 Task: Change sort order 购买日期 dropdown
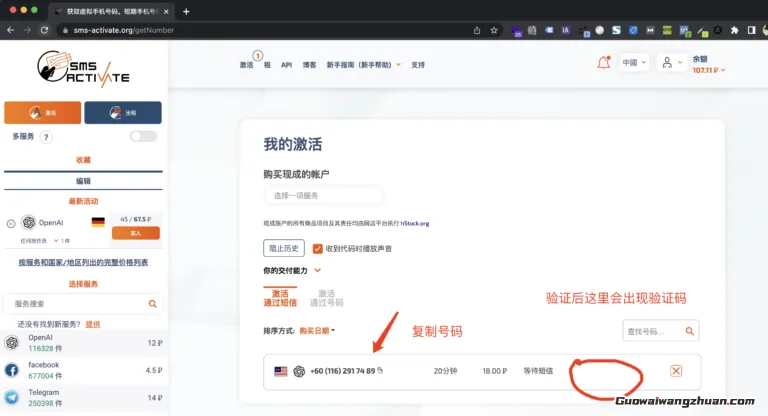point(317,331)
